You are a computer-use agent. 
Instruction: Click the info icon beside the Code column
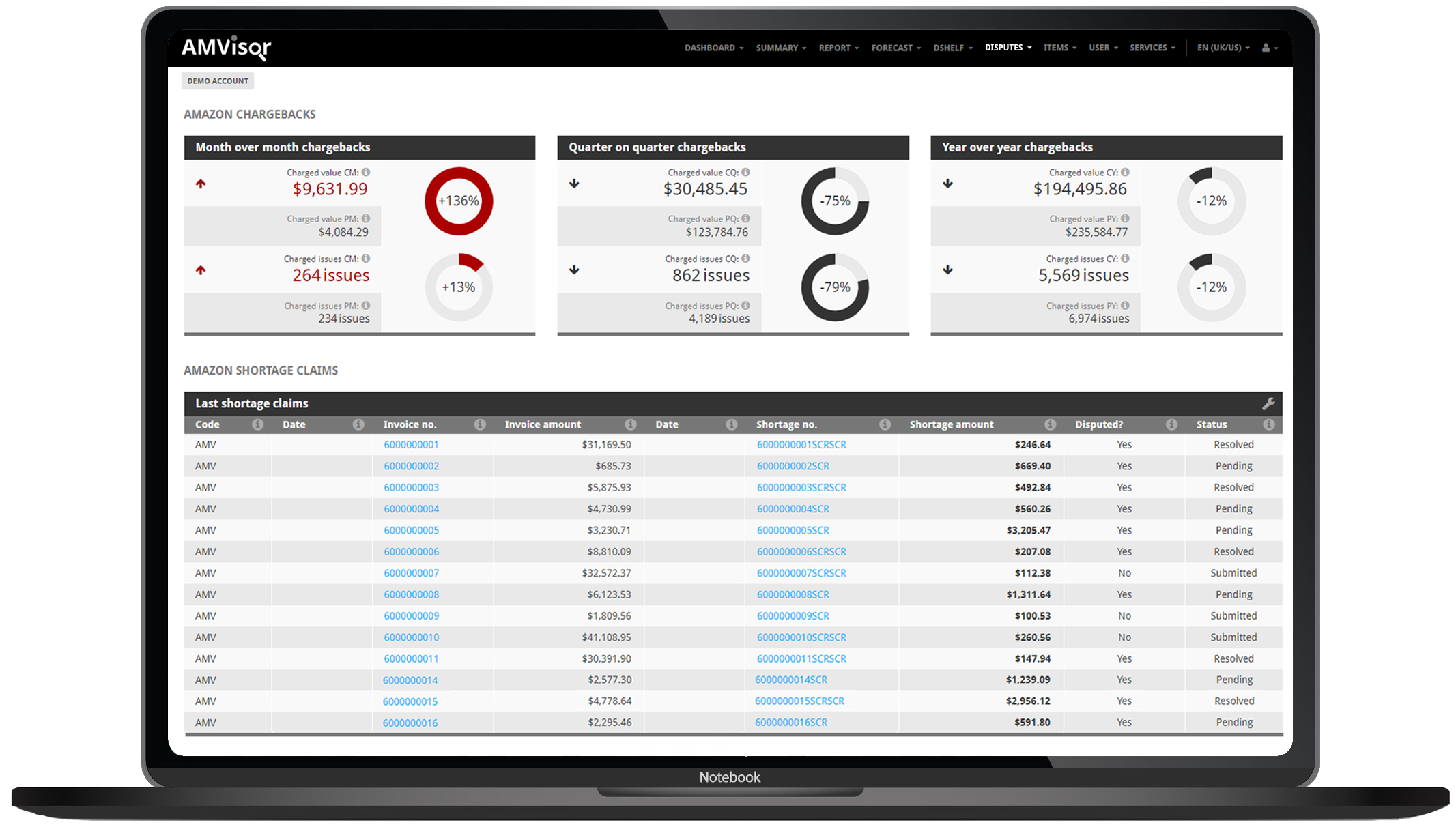(x=257, y=424)
